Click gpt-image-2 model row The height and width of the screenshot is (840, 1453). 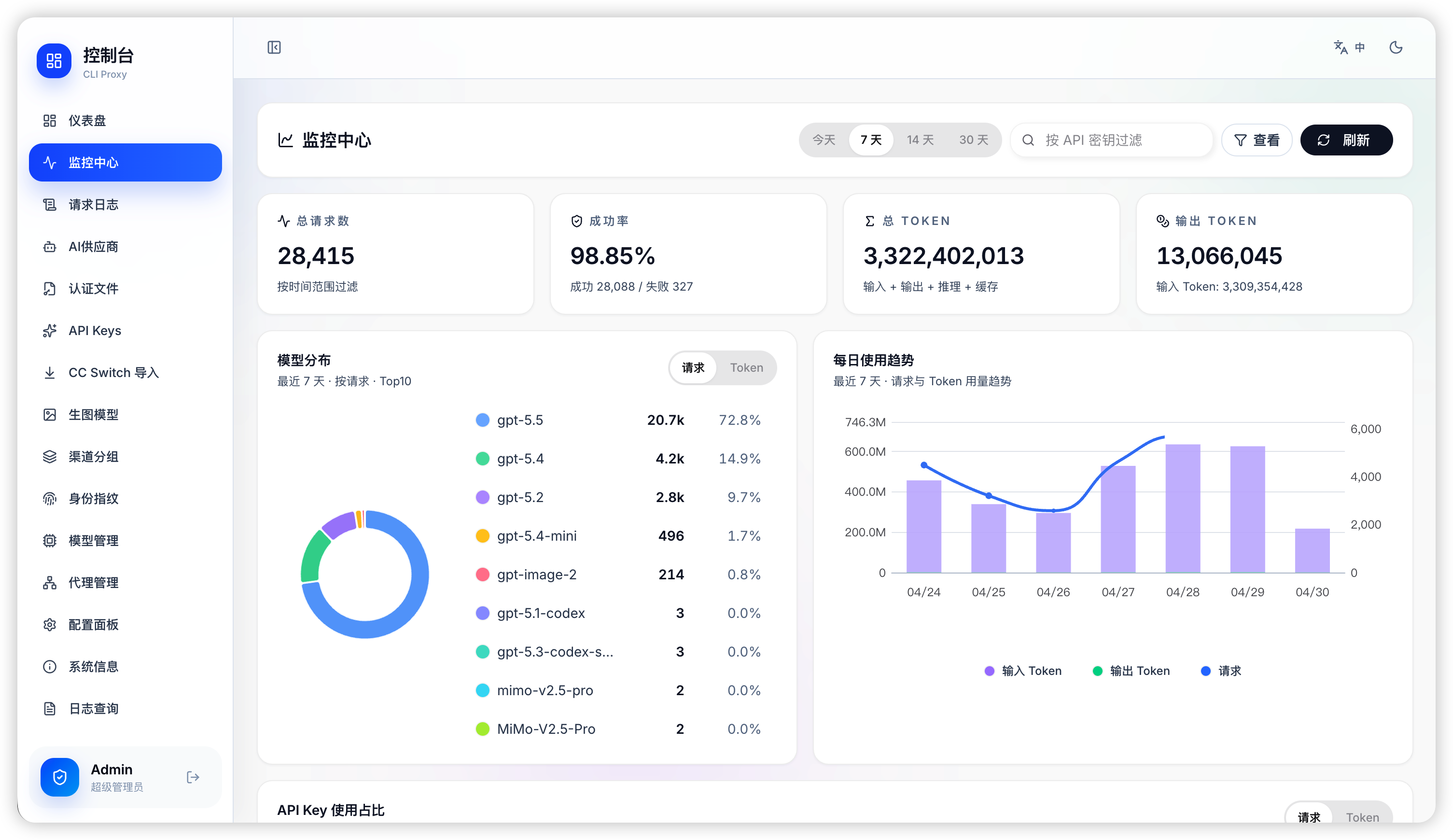pyautogui.click(x=618, y=575)
